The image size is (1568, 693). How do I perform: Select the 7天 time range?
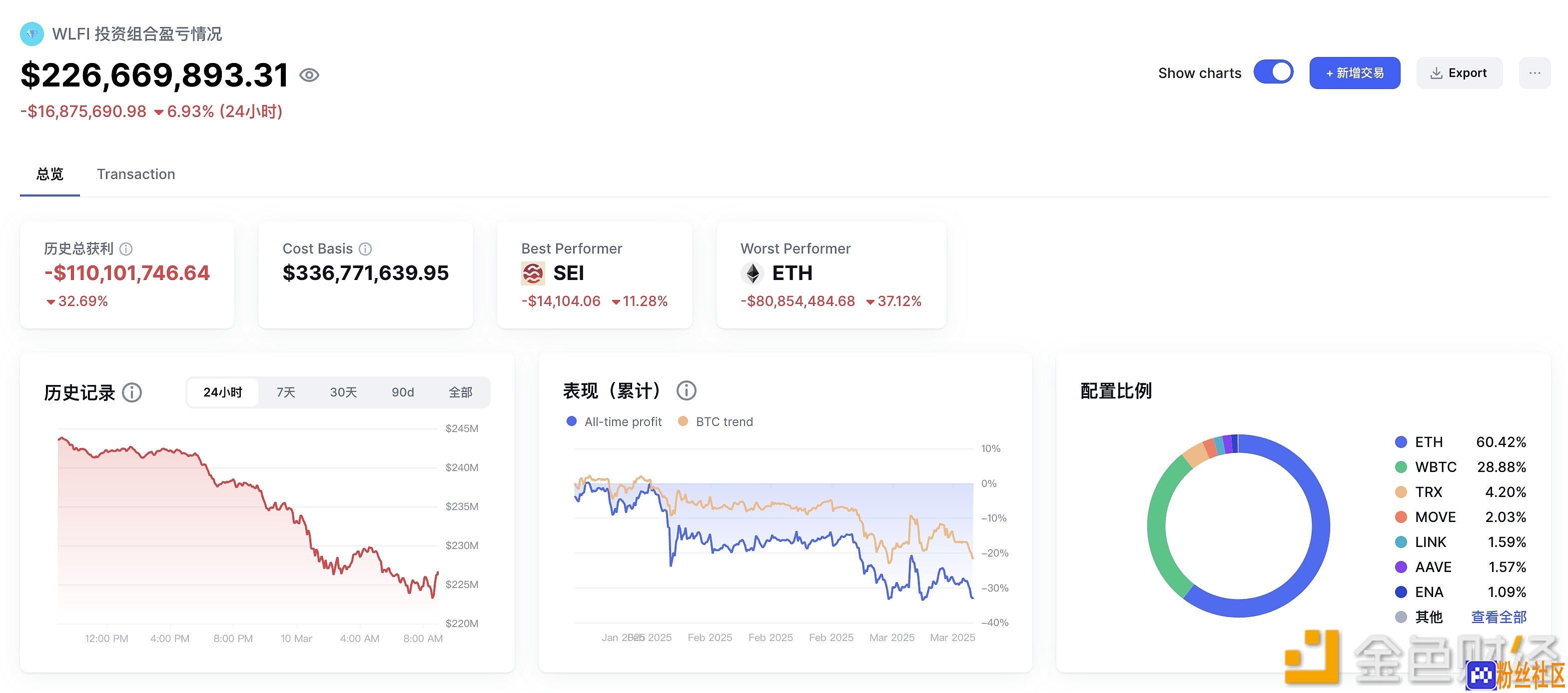pos(286,393)
